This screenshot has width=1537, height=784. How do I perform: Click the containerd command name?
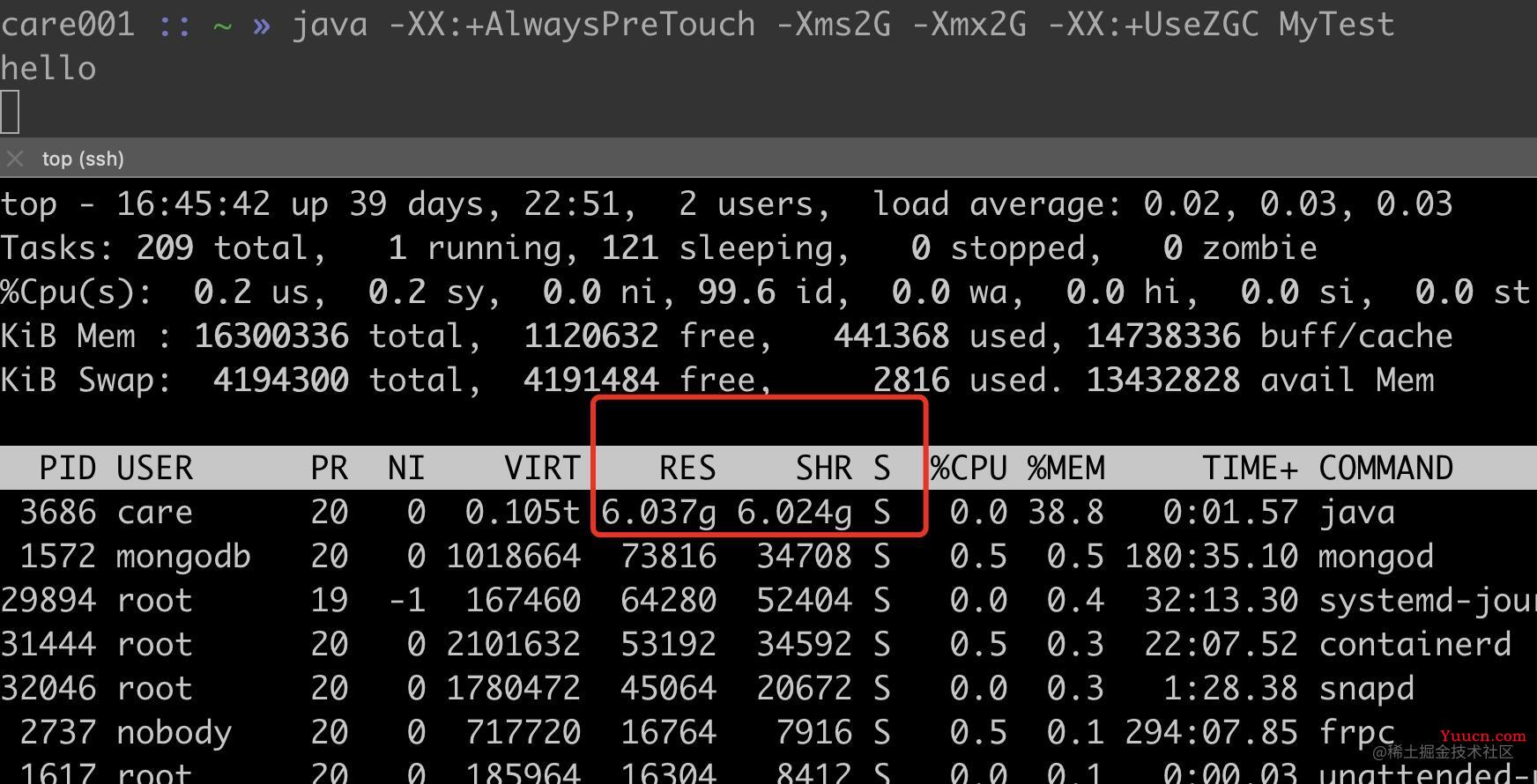pyautogui.click(x=1414, y=644)
